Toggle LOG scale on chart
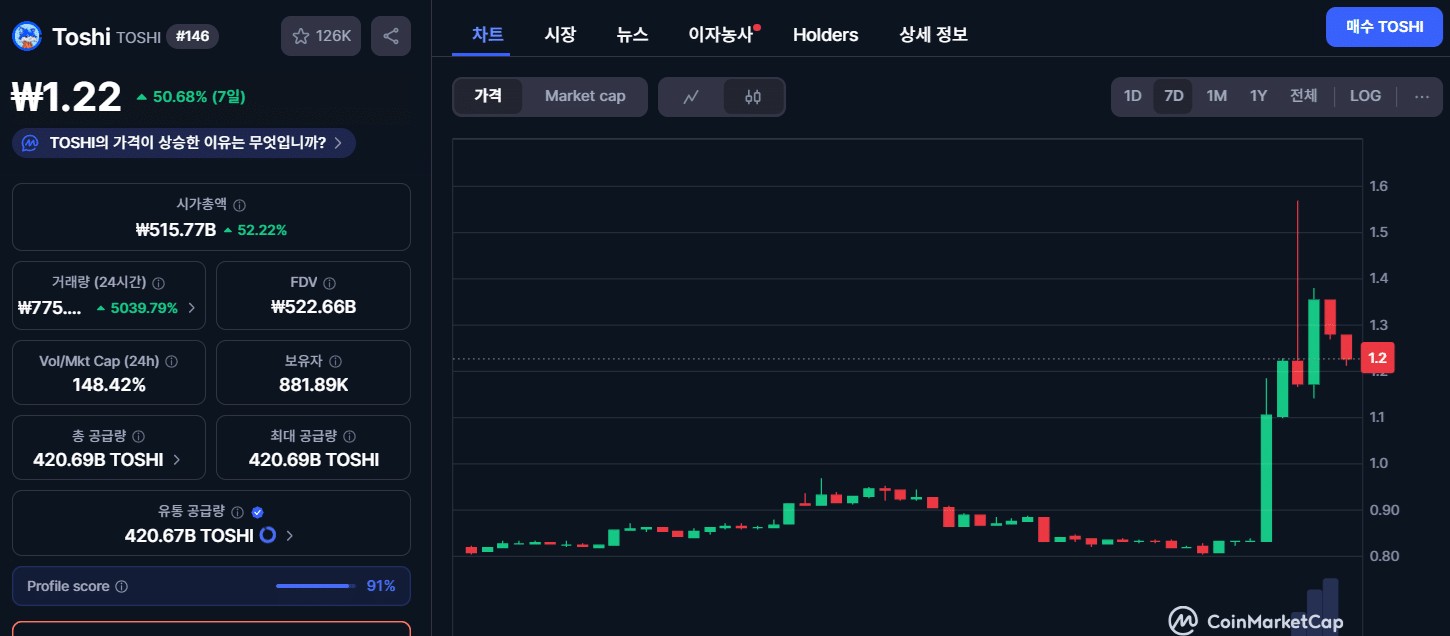 [1365, 96]
